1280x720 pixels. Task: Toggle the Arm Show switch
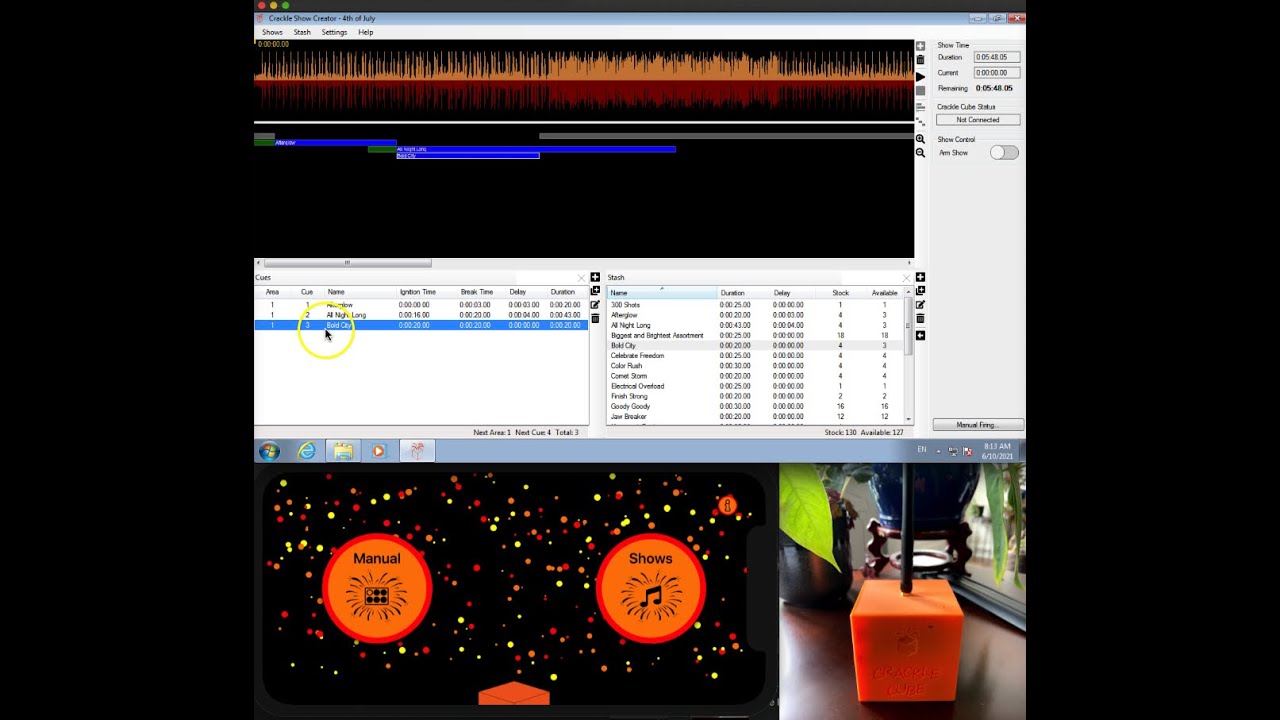1004,153
